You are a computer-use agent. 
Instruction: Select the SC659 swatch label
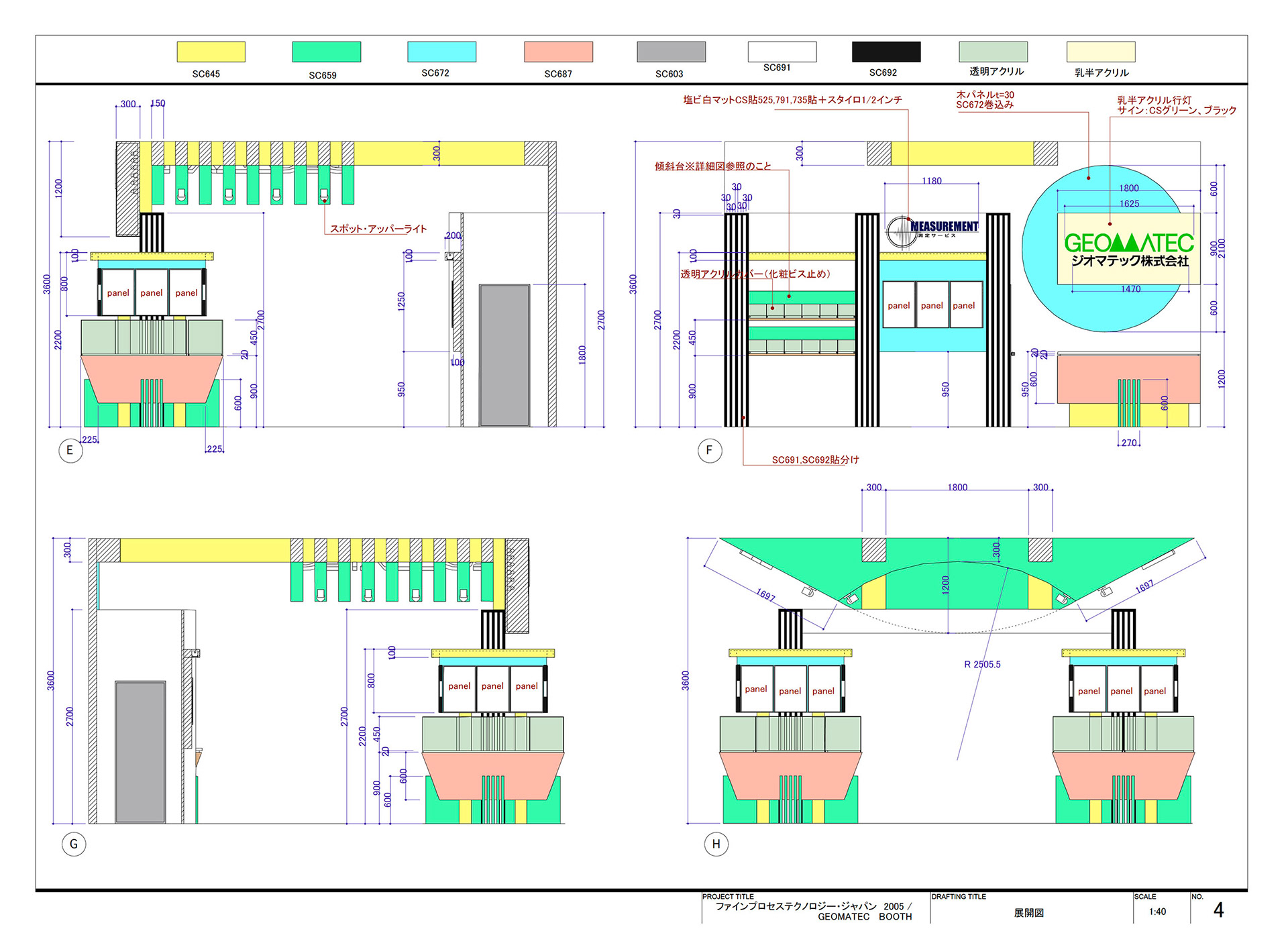tap(323, 75)
